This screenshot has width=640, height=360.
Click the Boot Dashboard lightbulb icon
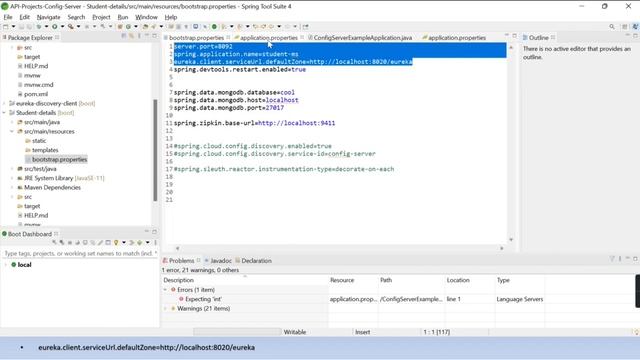pyautogui.click(x=116, y=242)
